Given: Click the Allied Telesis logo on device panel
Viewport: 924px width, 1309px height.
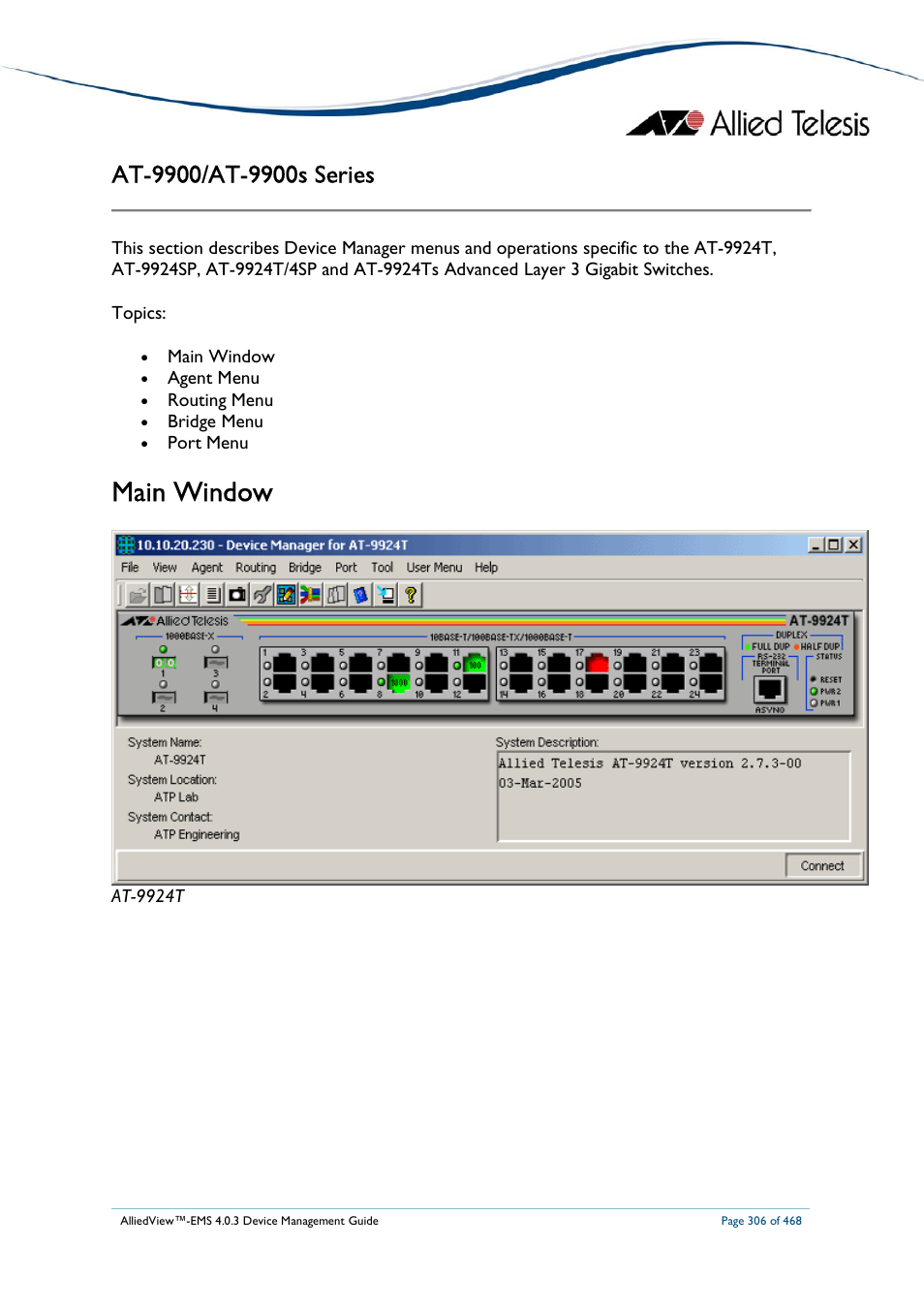Looking at the screenshot, I should (x=175, y=621).
